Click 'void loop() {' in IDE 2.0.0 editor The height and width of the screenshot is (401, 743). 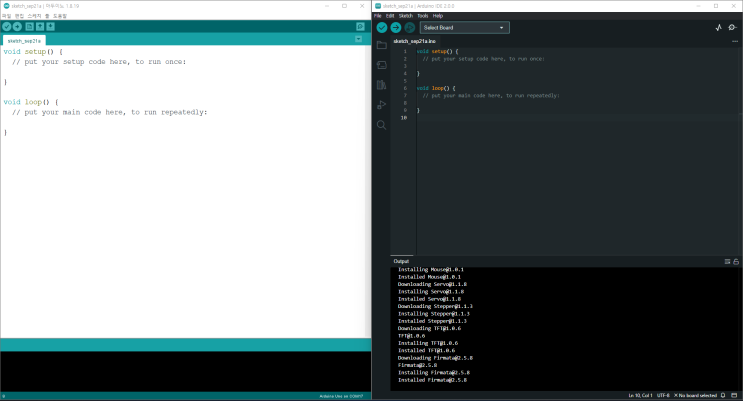[436, 88]
